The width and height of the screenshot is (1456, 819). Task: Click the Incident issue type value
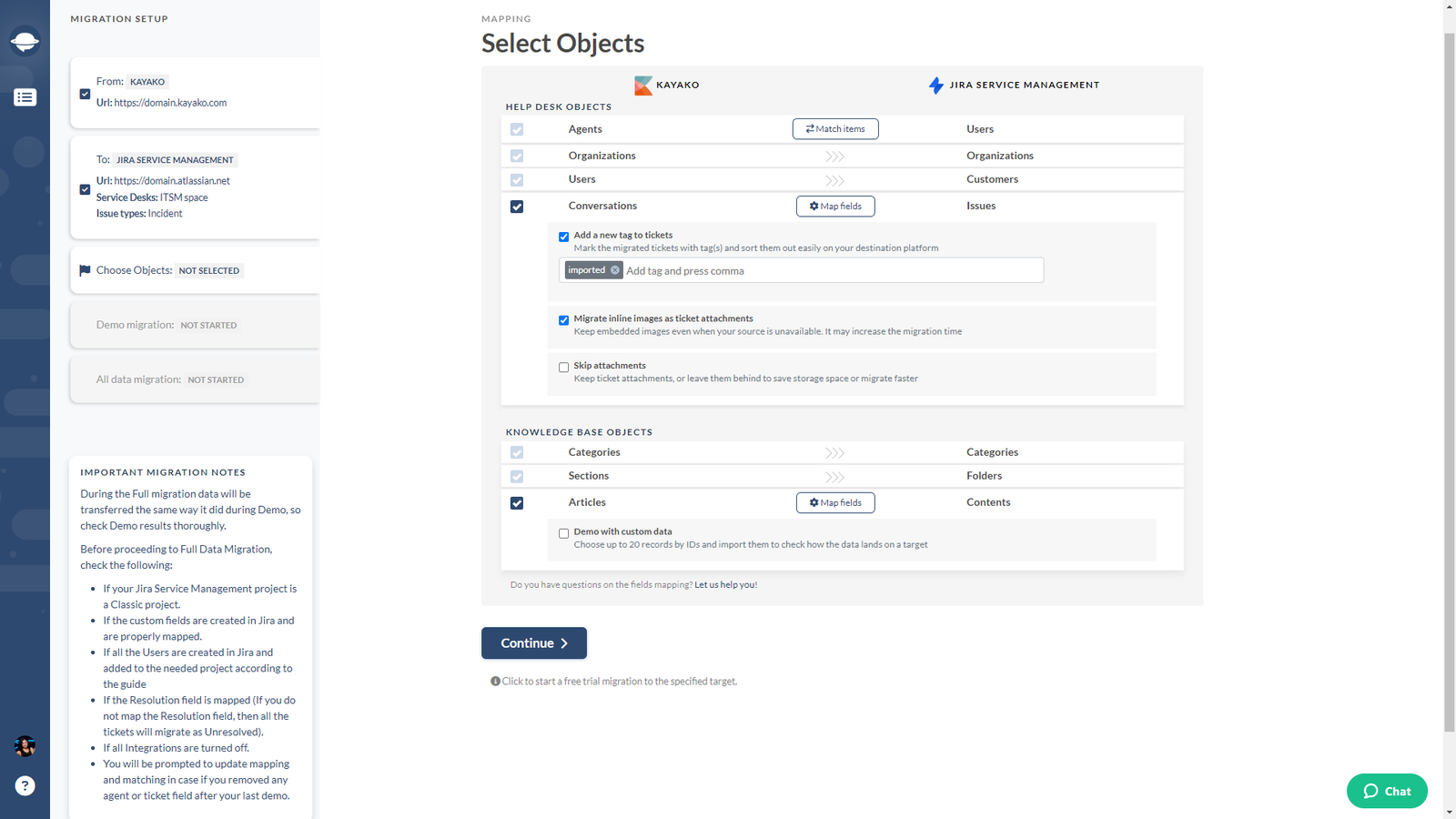(x=165, y=214)
